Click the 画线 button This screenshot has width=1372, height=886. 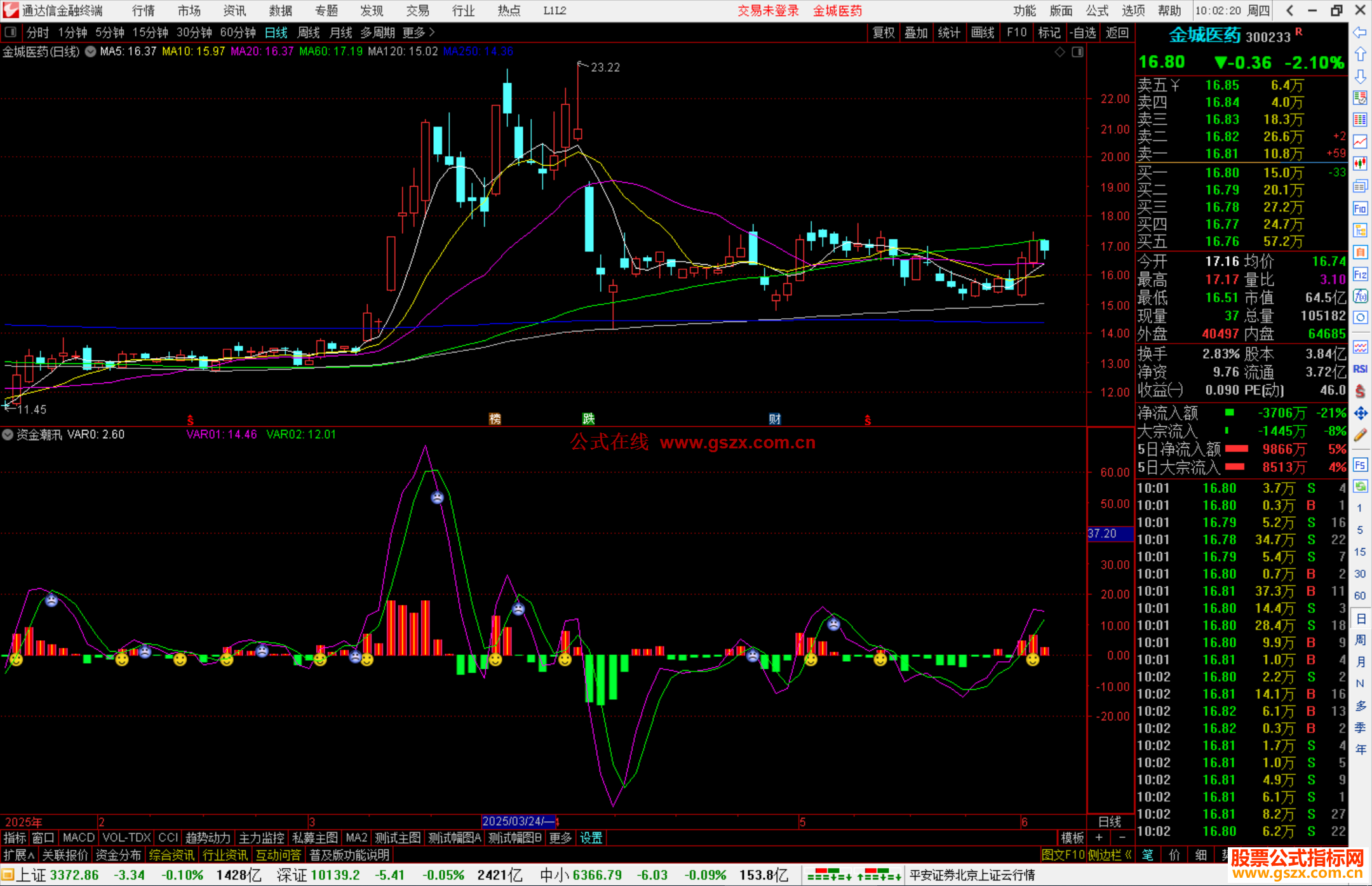coord(983,32)
